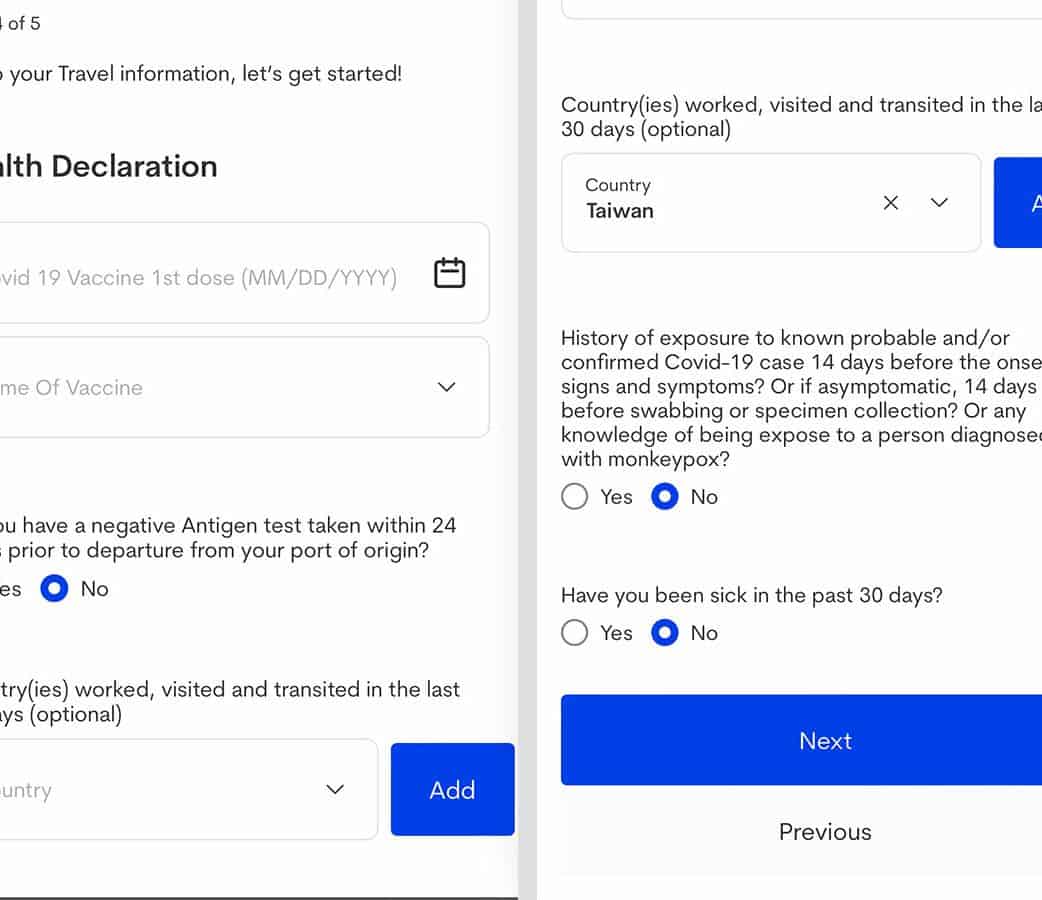Screen dimensions: 1042x900
Task: Click the Taiwan country value text
Action: coord(620,211)
